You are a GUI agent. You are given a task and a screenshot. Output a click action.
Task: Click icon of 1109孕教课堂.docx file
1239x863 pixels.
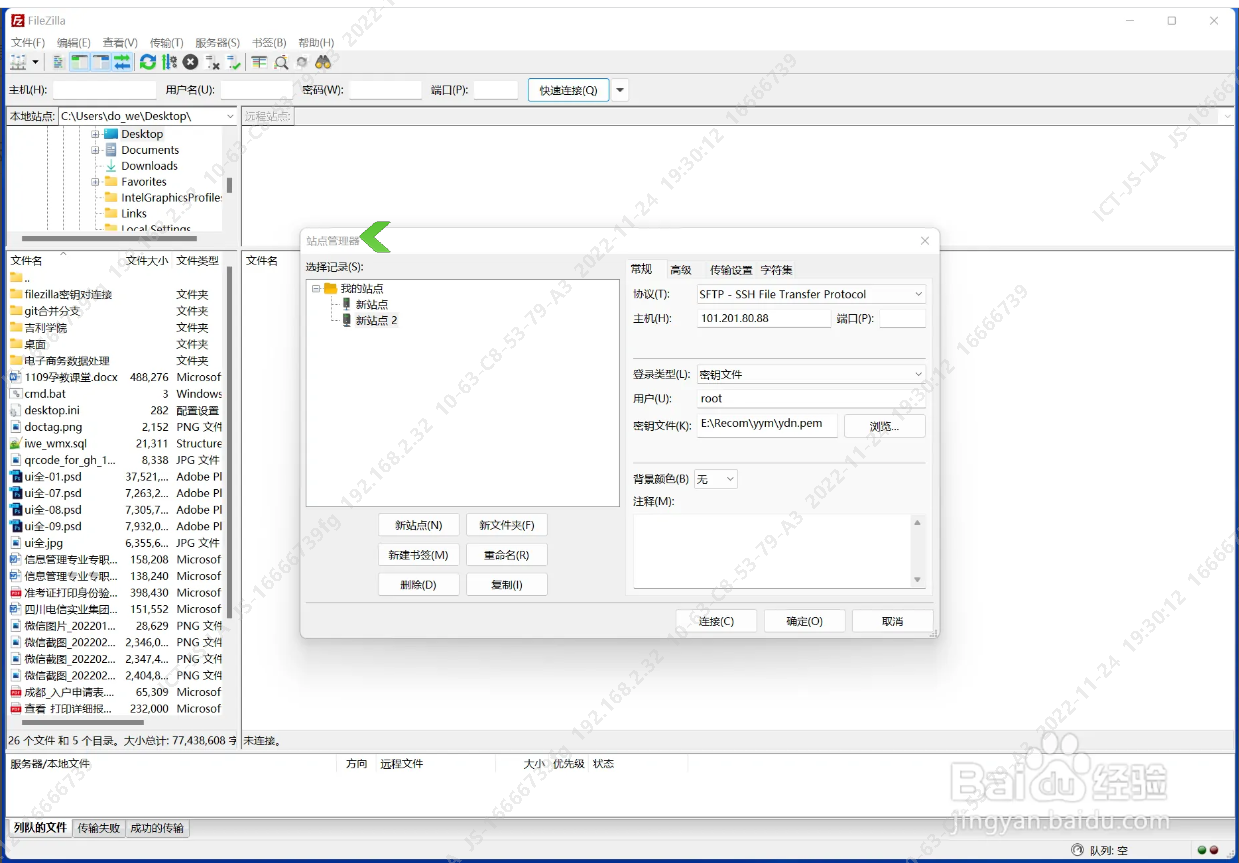(x=15, y=377)
